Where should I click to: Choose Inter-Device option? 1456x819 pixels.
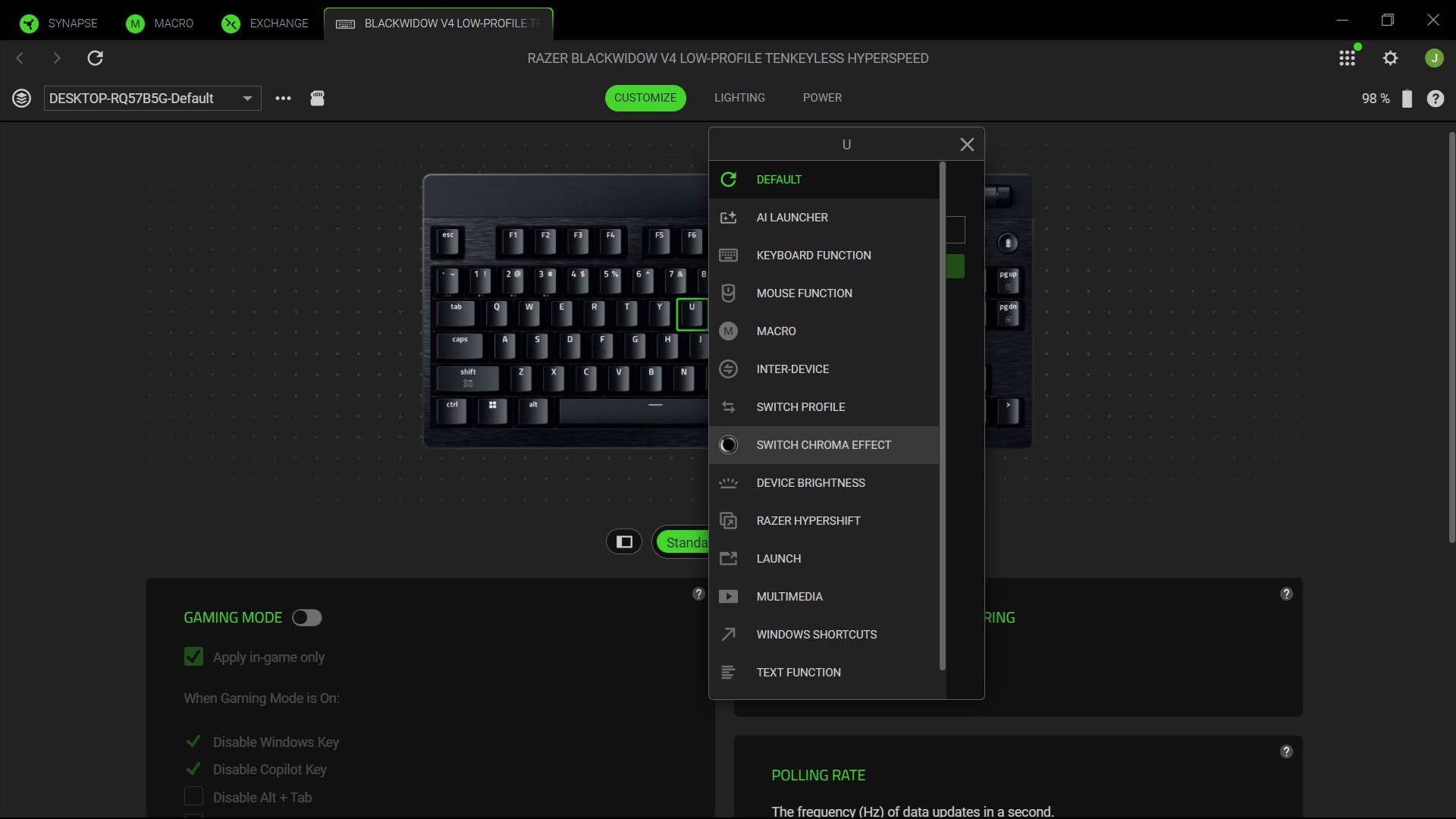tap(824, 369)
